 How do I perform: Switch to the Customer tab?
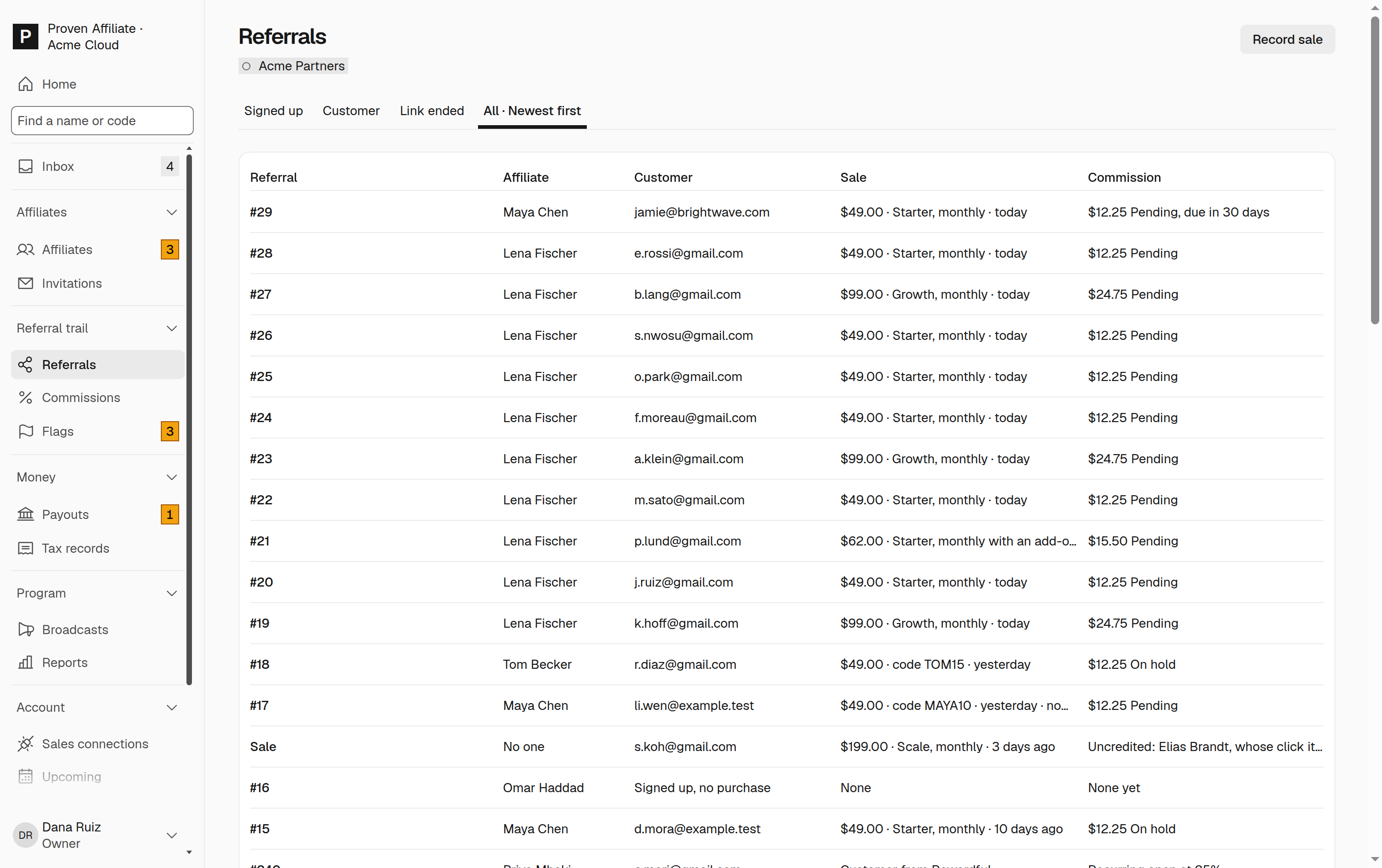pyautogui.click(x=351, y=111)
